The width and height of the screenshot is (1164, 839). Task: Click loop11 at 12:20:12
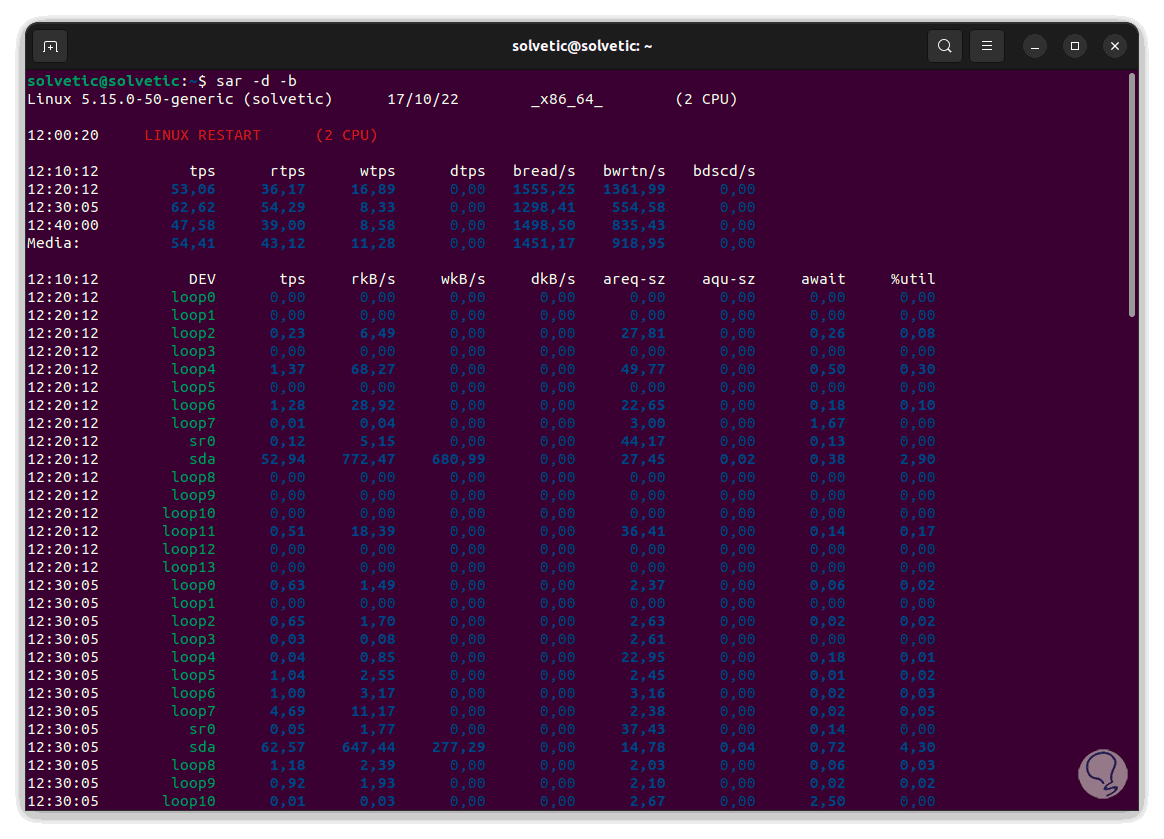click(x=189, y=532)
